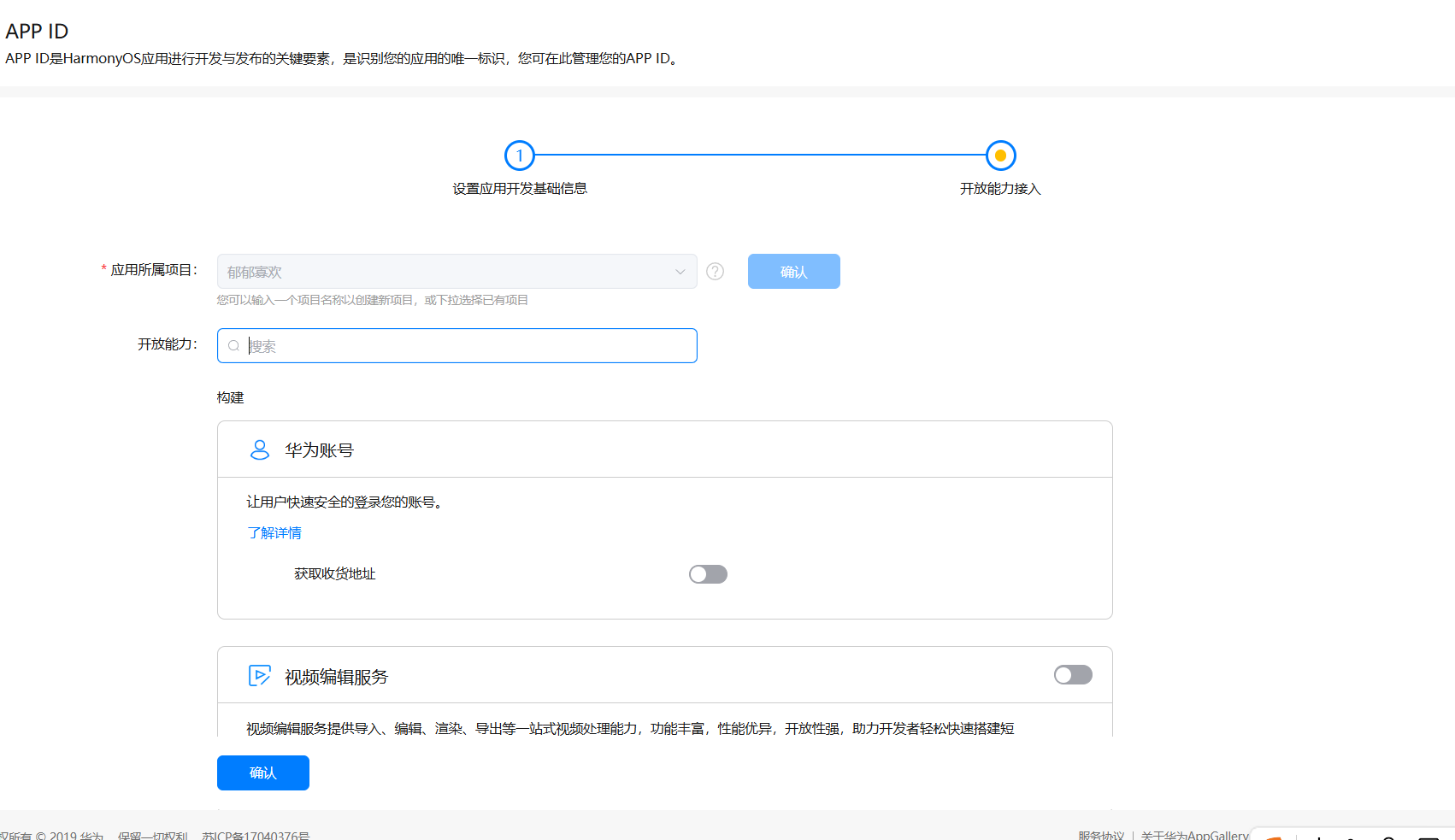This screenshot has height=840, width=1455.
Task: Click the 华为账号 user profile icon
Action: [260, 449]
